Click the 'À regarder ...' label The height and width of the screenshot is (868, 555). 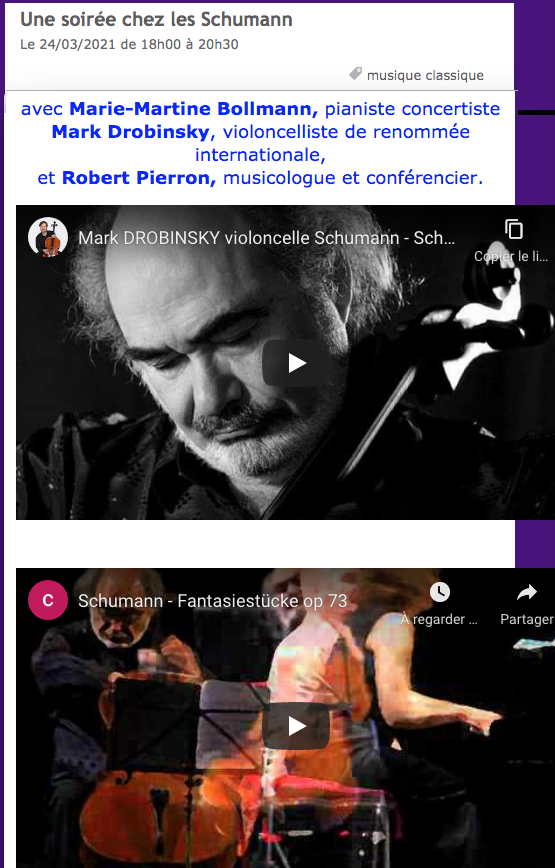(439, 619)
